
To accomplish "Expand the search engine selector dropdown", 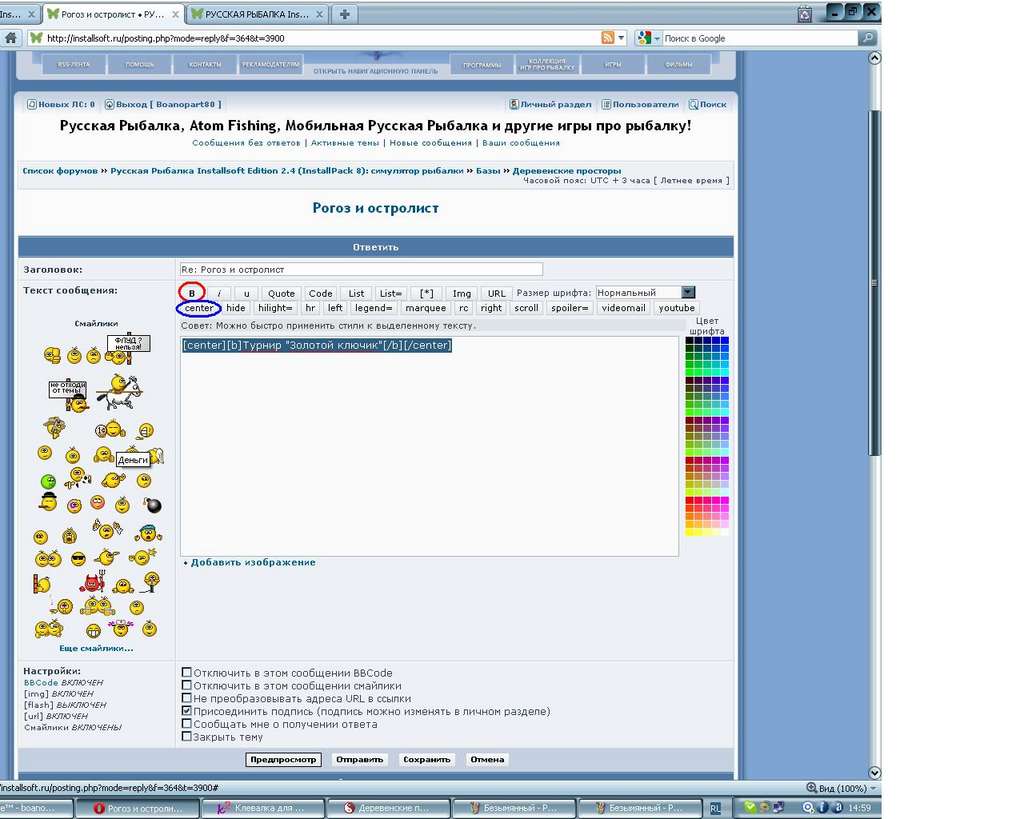I will [x=657, y=39].
